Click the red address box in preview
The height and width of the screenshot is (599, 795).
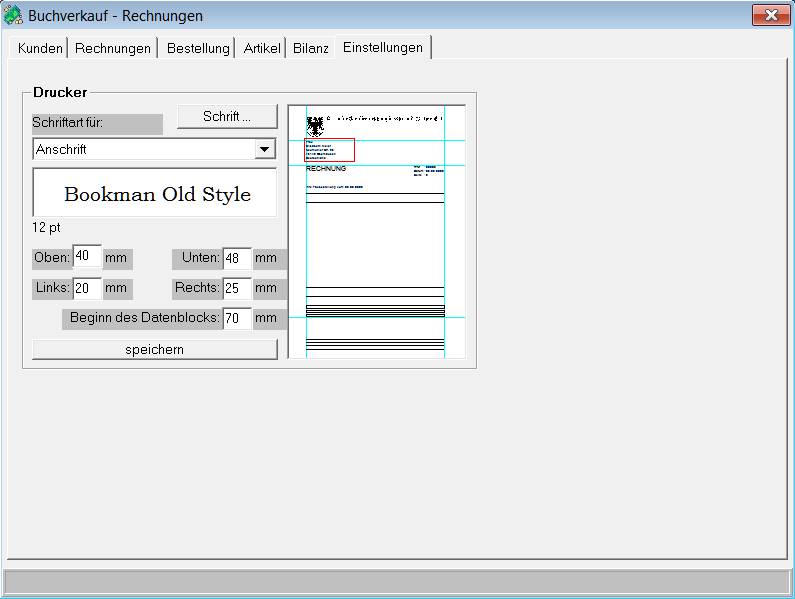(x=329, y=150)
